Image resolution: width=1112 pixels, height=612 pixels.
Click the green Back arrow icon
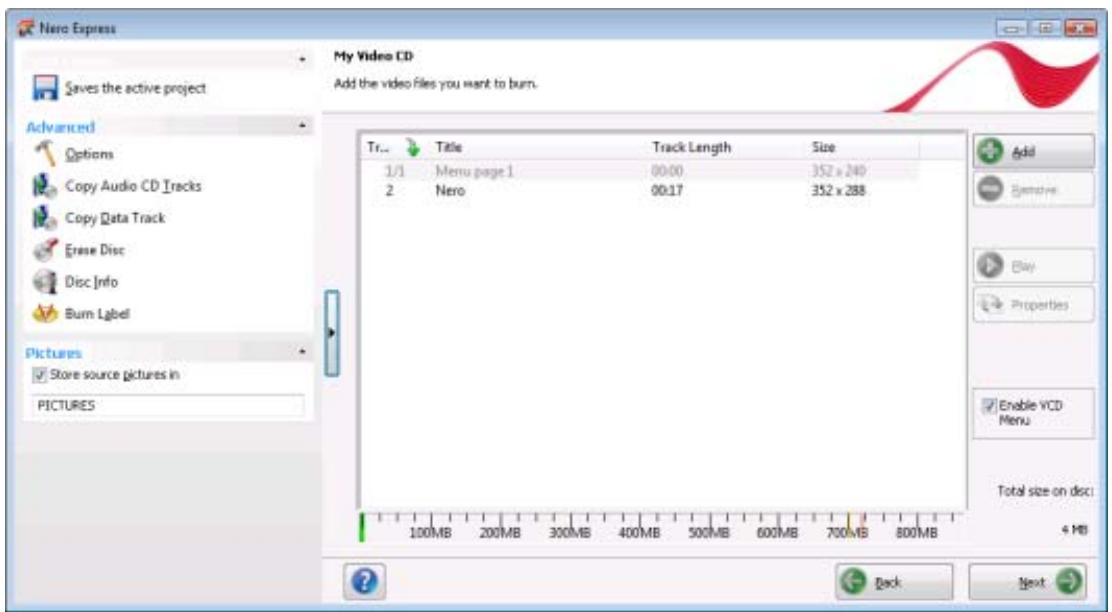pyautogui.click(x=853, y=582)
